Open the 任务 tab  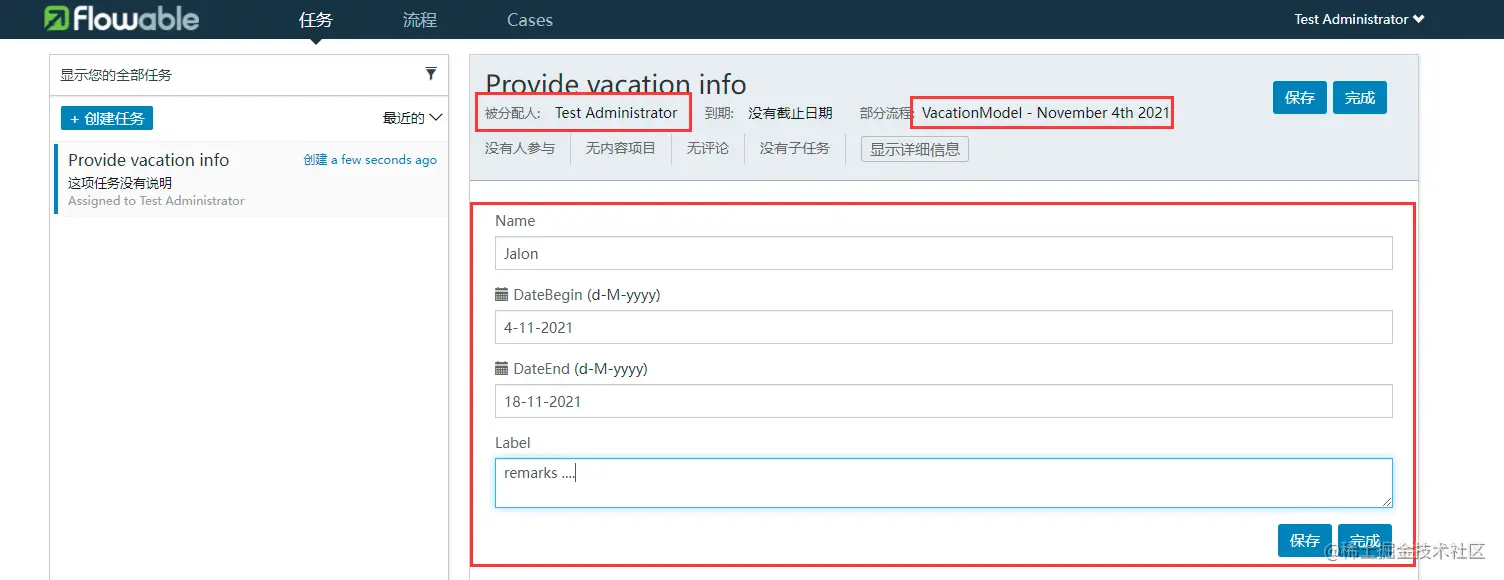316,20
